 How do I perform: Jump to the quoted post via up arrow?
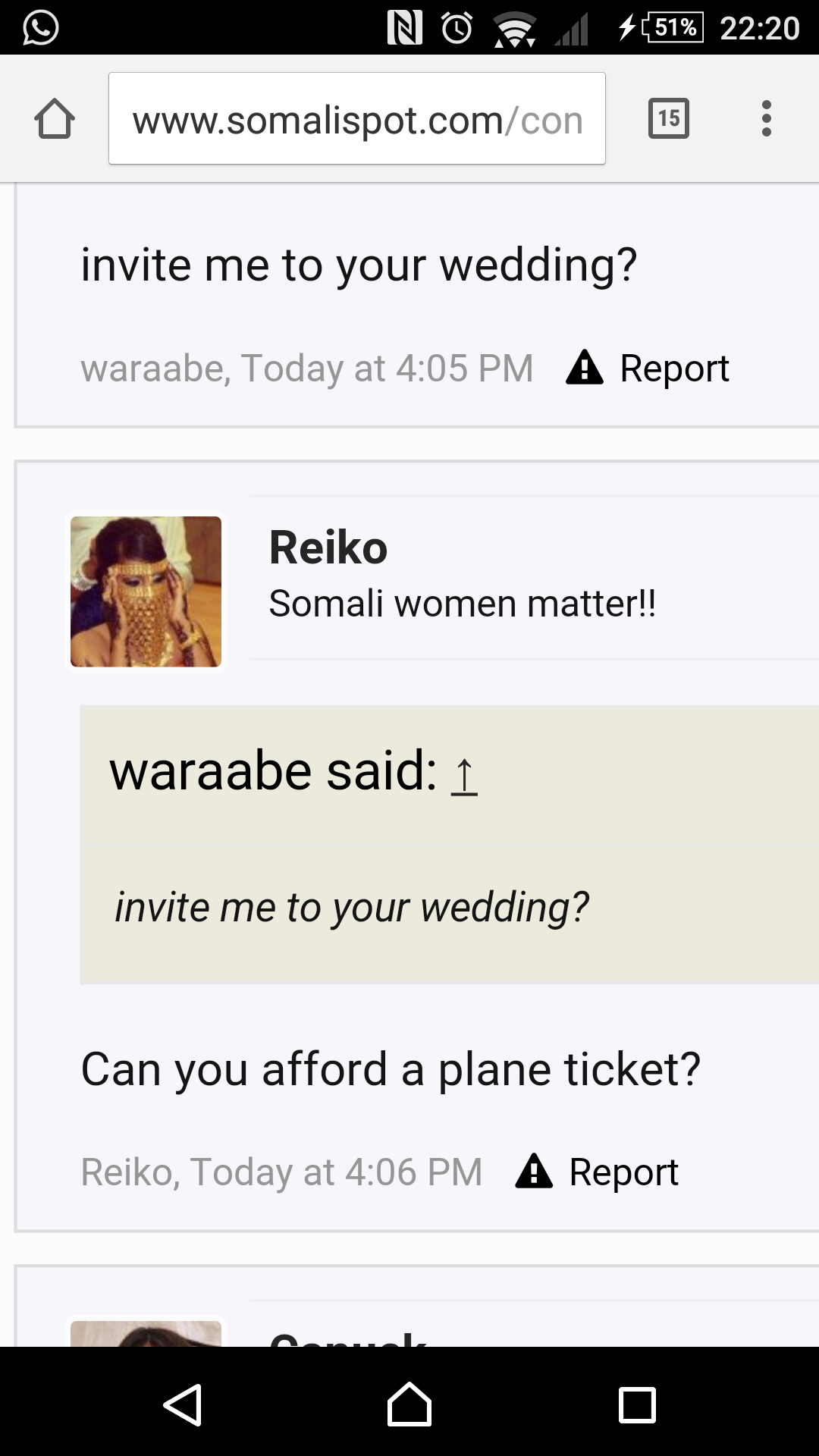[464, 775]
